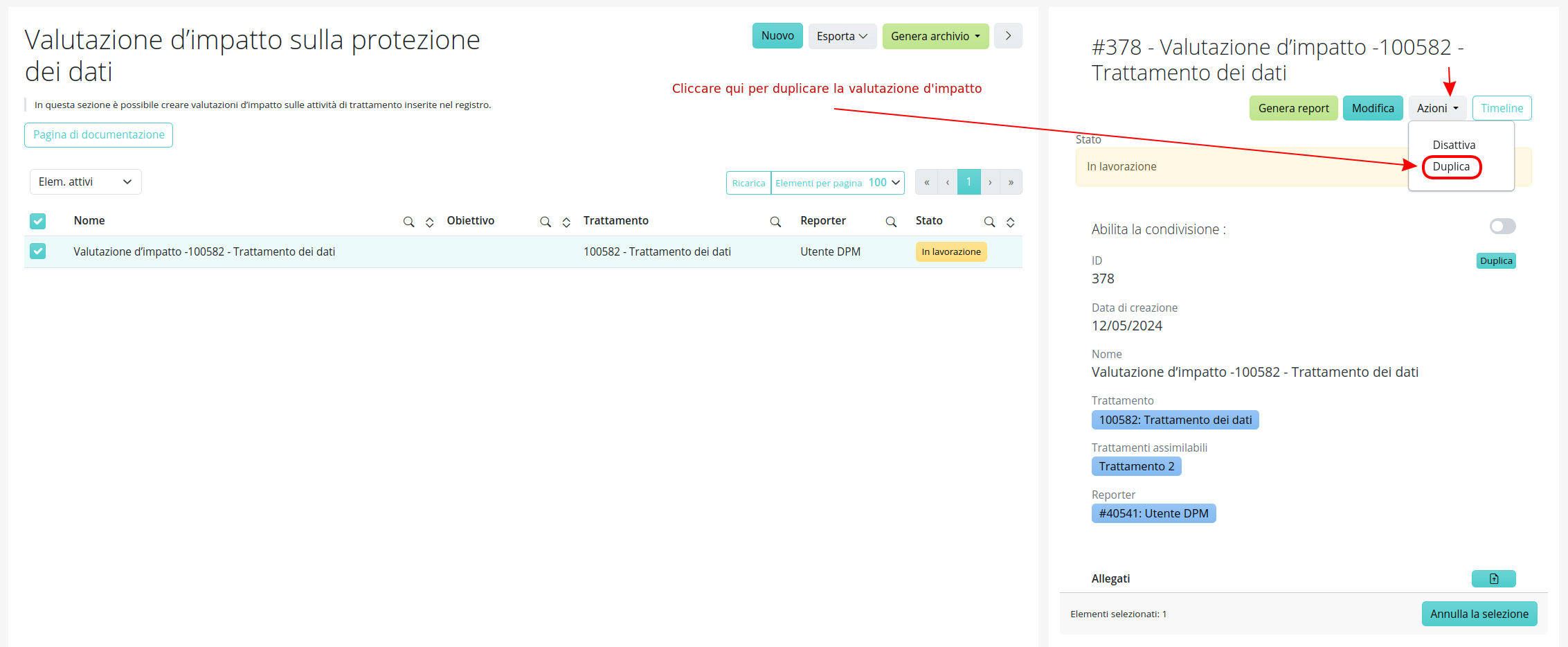
Task: Click Ricarica to reload the list
Action: point(748,183)
